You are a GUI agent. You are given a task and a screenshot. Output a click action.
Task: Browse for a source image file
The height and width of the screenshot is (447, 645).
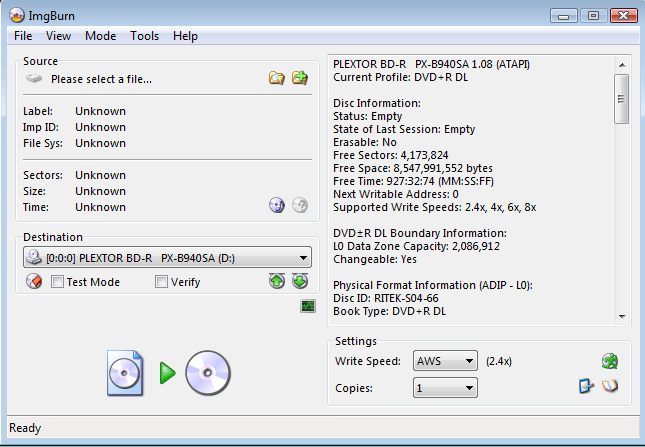click(x=277, y=78)
